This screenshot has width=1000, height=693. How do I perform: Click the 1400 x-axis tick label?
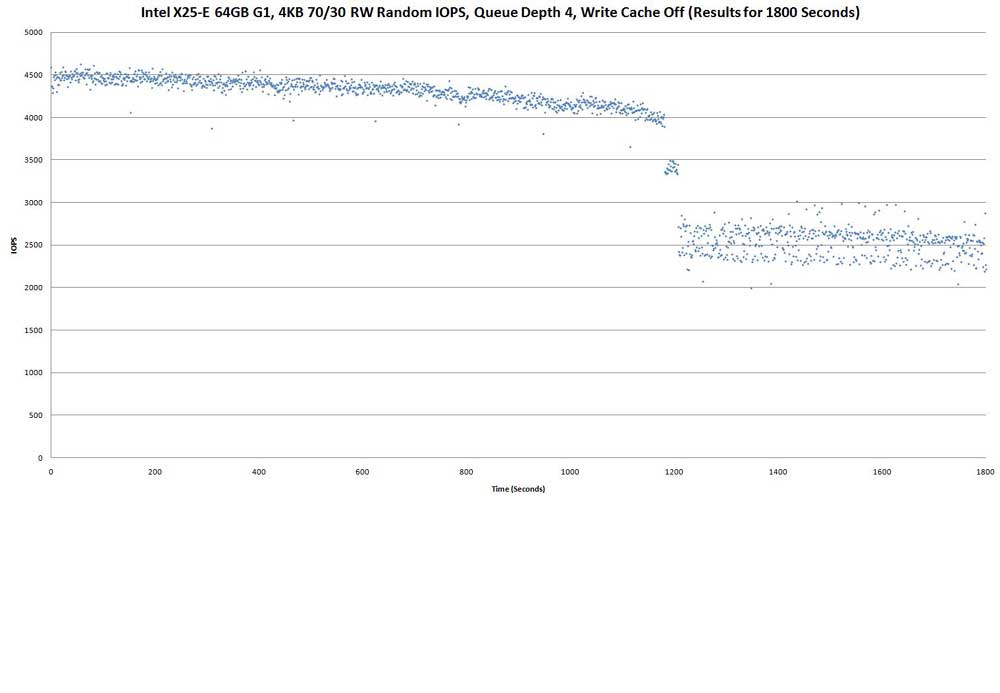[x=778, y=472]
